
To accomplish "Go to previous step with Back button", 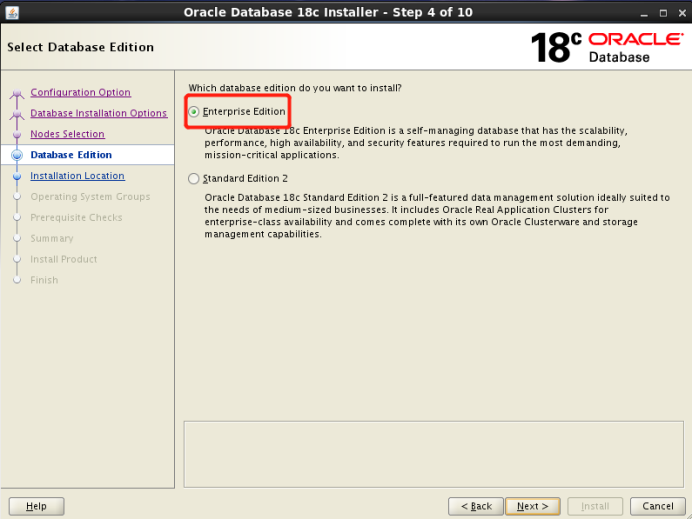I will pyautogui.click(x=476, y=506).
